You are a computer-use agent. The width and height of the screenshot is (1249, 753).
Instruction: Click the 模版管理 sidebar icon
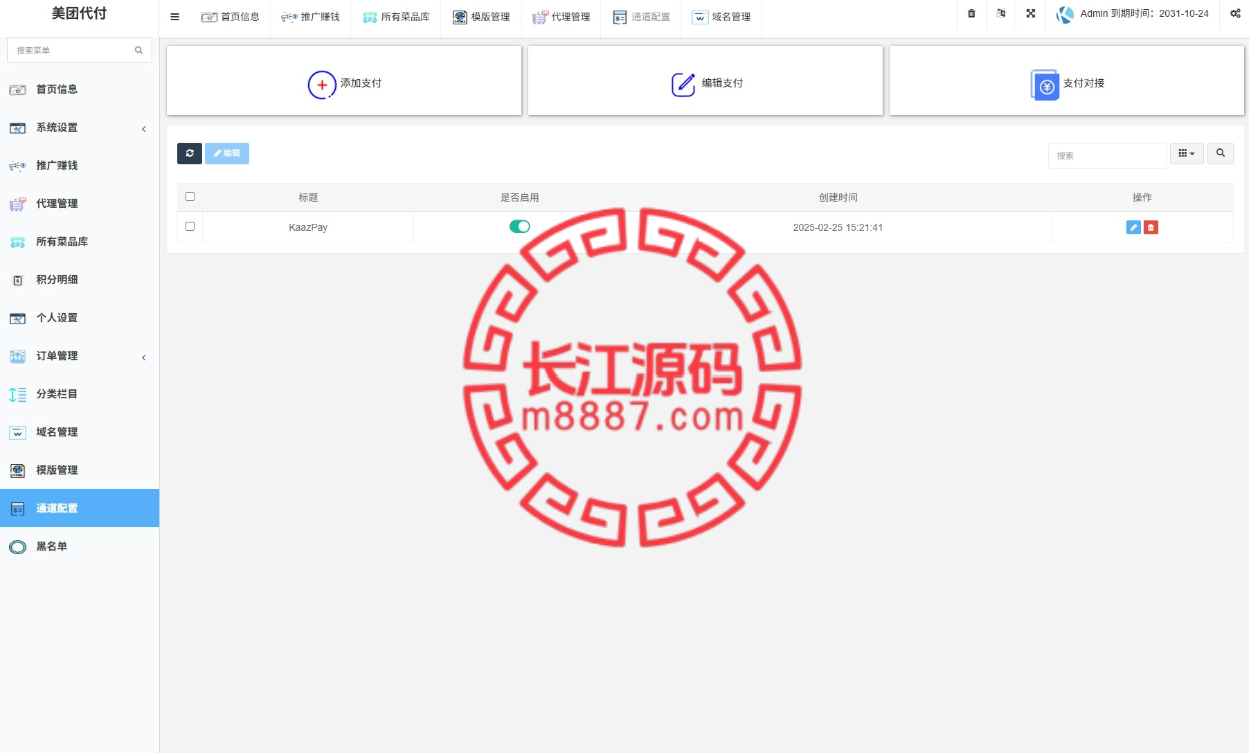[17, 470]
